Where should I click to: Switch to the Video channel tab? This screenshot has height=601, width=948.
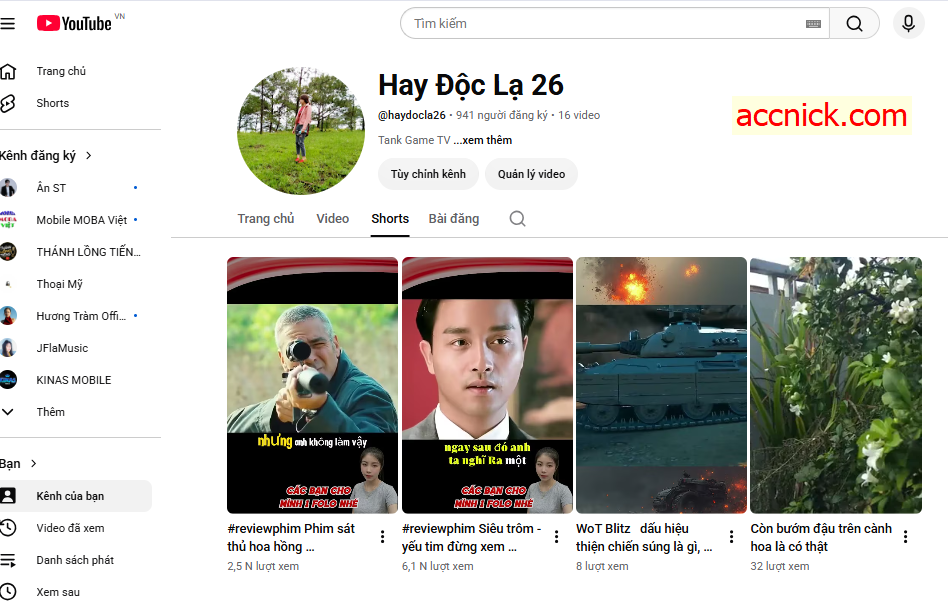coord(333,219)
